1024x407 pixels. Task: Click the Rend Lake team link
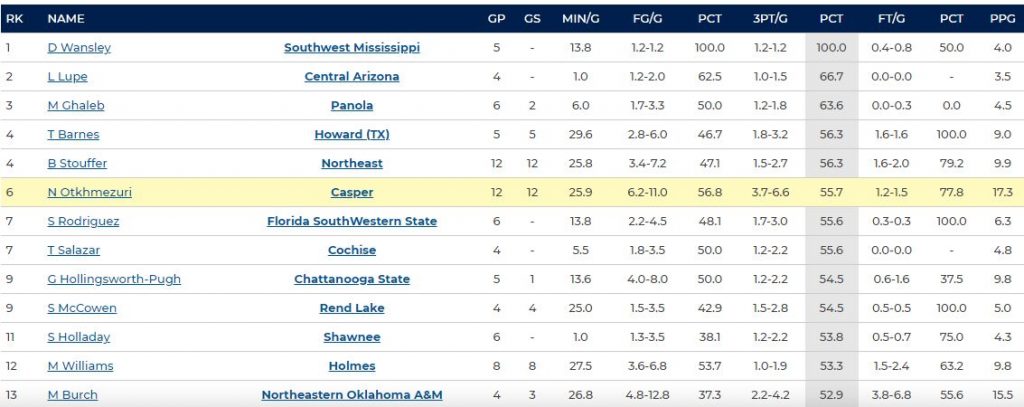coord(352,309)
